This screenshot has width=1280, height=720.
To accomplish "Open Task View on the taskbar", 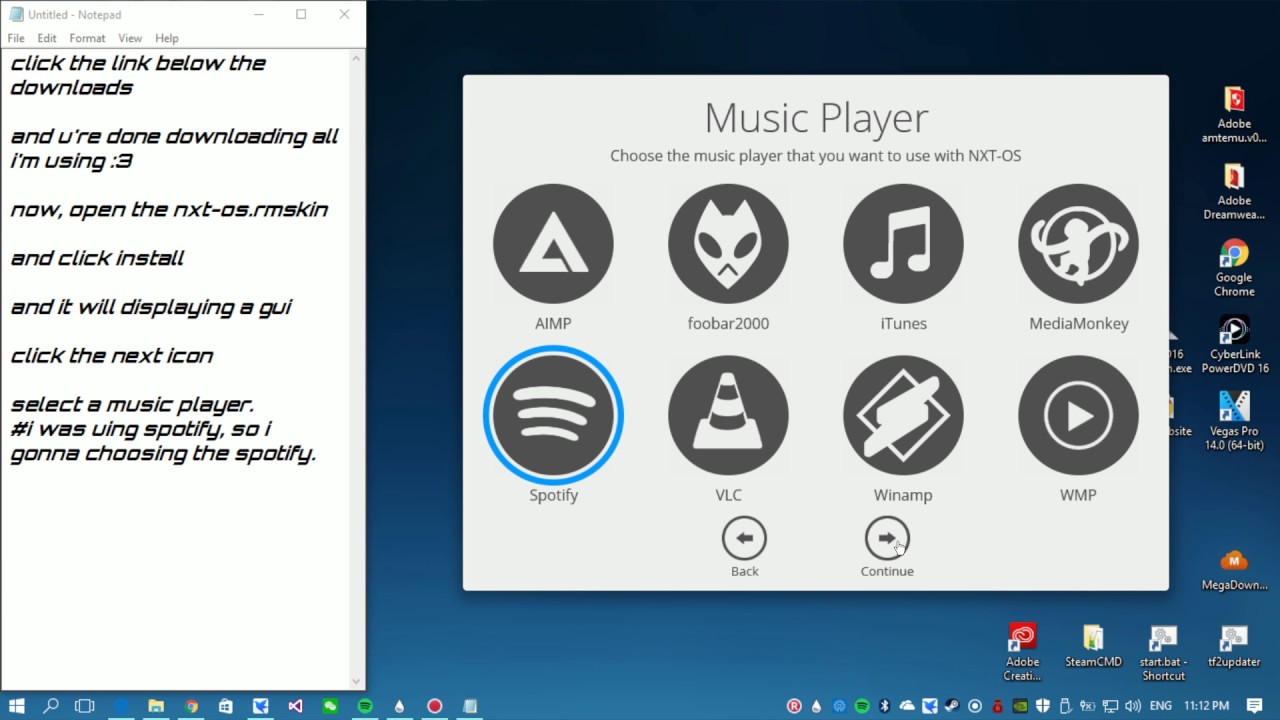I will [85, 706].
